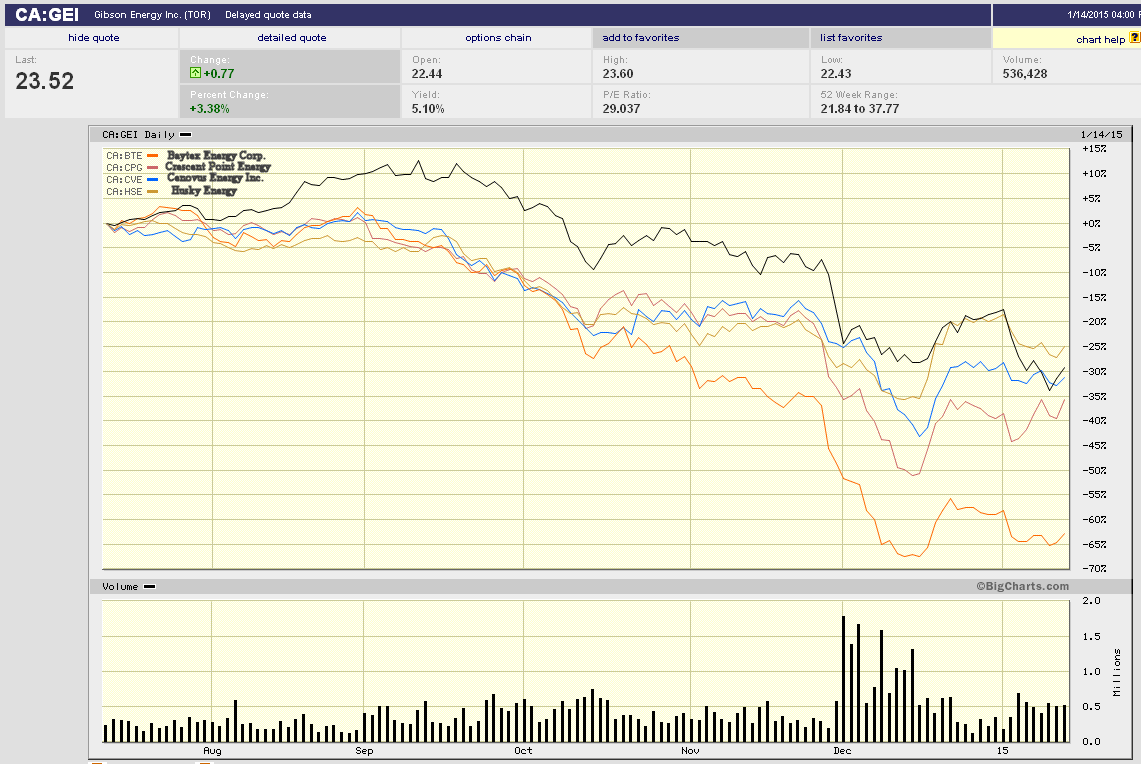Click the Delayed quote data label
The image size is (1141, 764).
(x=268, y=15)
